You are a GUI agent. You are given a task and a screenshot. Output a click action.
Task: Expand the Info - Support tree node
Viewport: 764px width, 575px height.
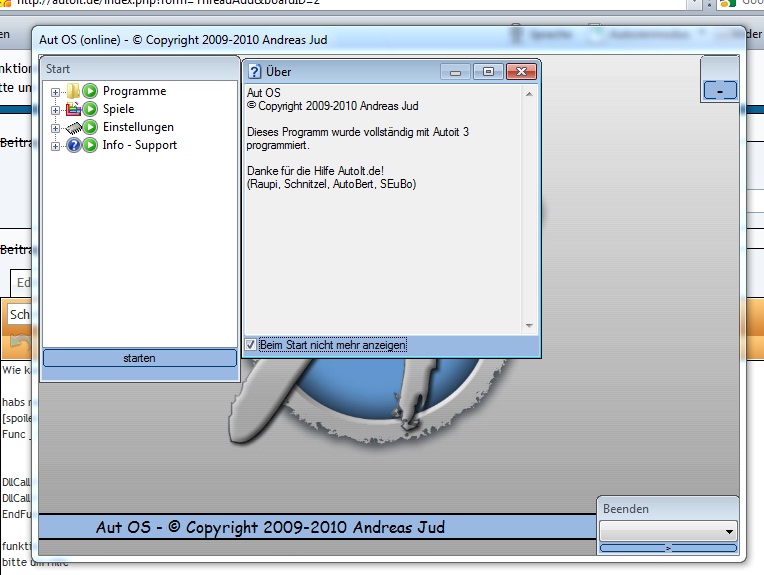[55, 146]
